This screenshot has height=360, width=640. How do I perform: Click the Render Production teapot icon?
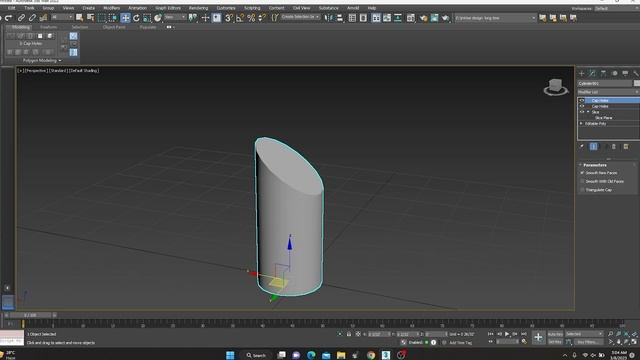(446, 18)
